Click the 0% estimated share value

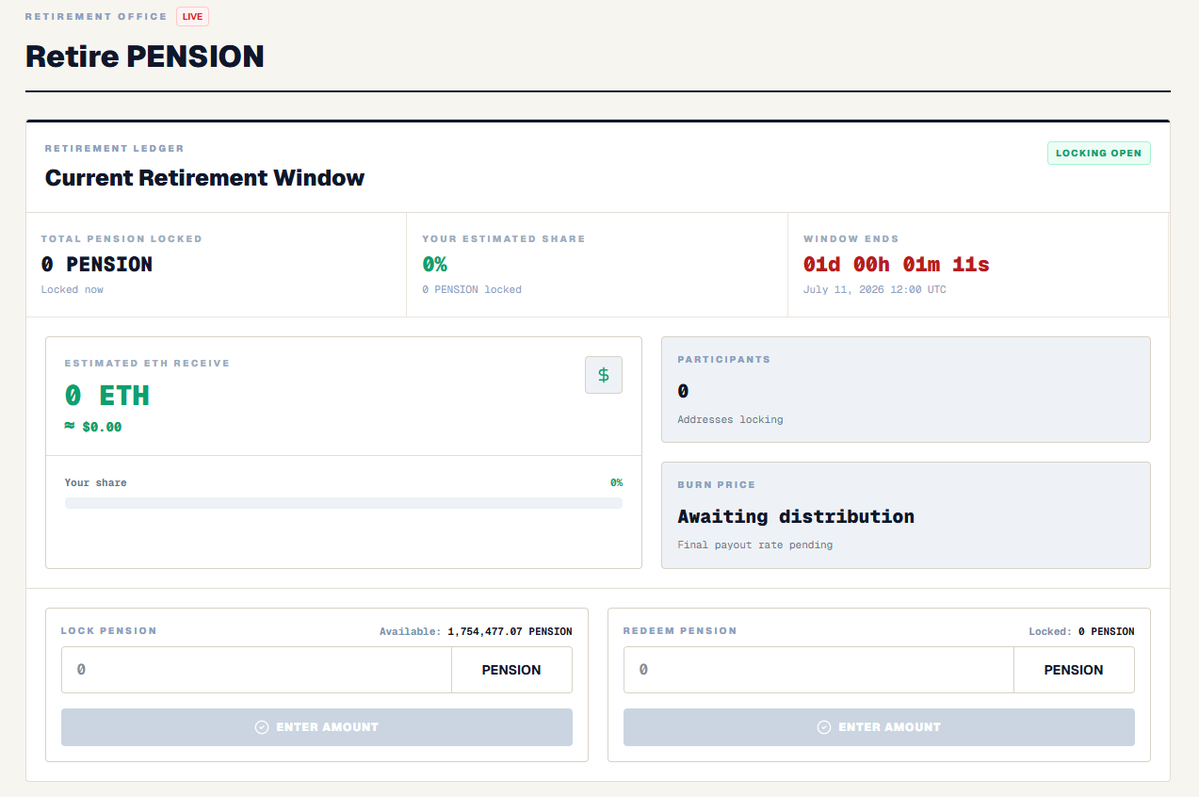[x=434, y=265]
